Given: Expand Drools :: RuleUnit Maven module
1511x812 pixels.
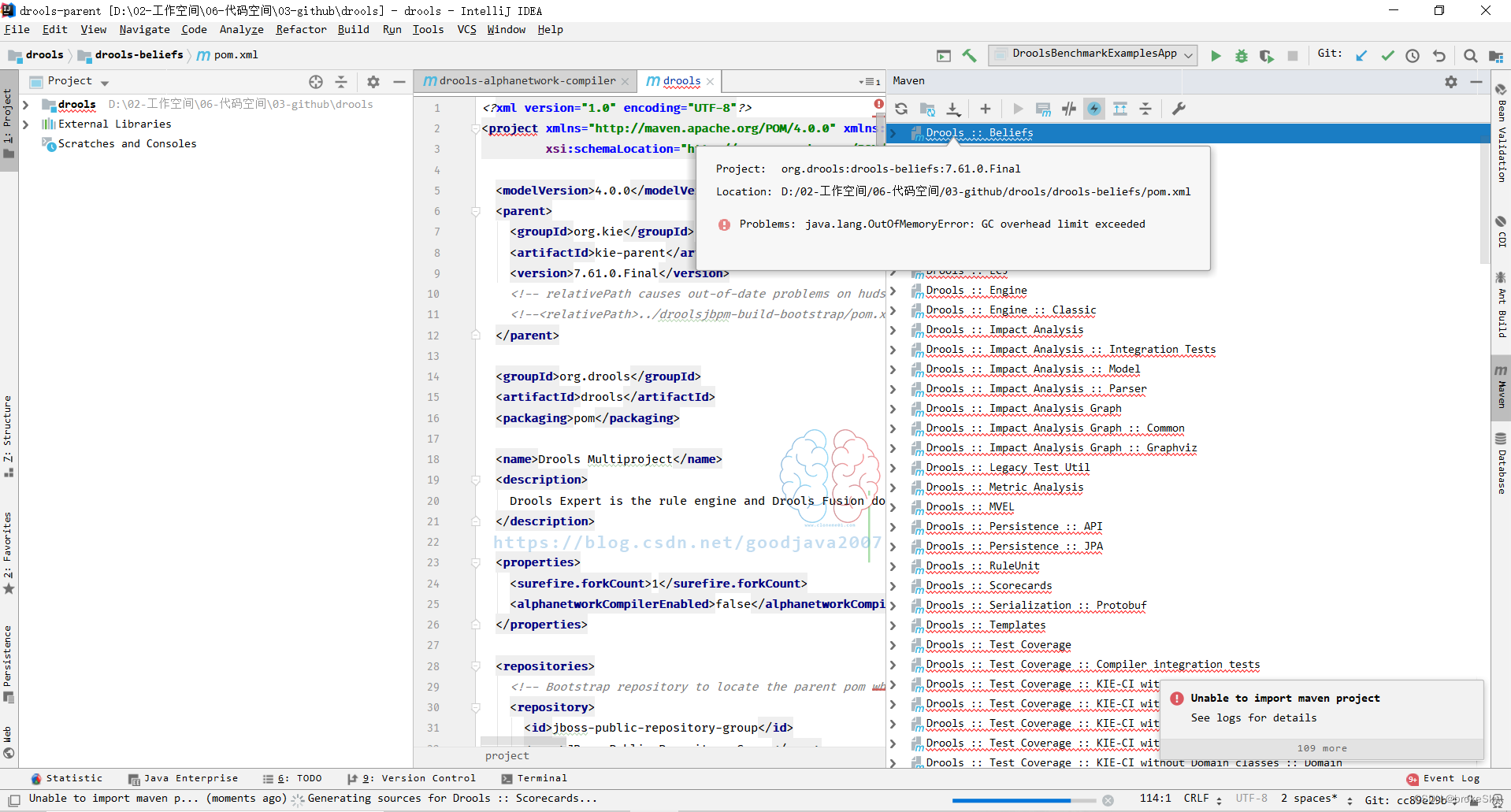Looking at the screenshot, I should 893,566.
